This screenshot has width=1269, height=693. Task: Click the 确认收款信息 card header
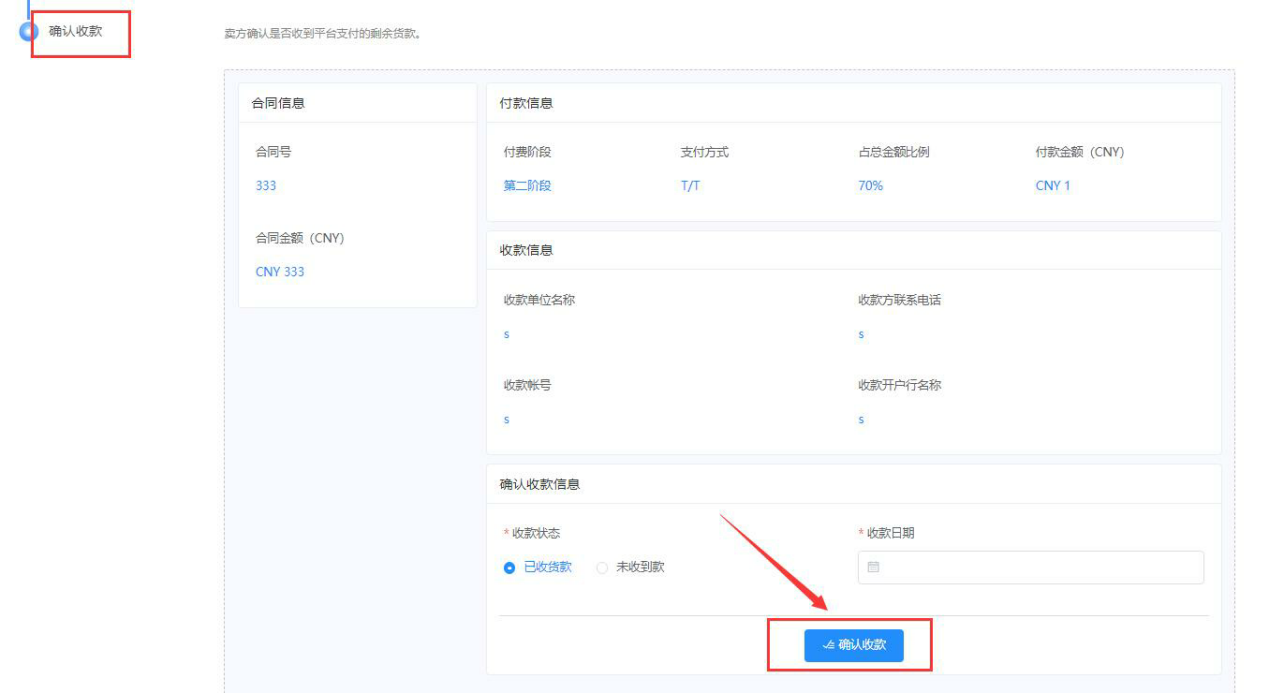[853, 484]
